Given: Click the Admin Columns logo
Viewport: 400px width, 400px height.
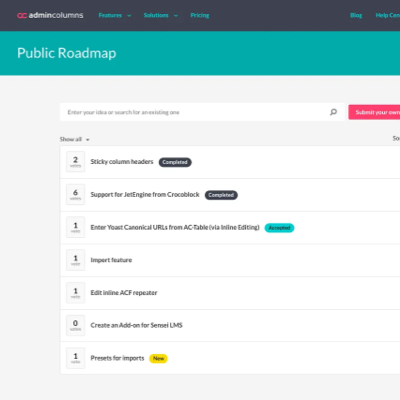Looking at the screenshot, I should pos(50,15).
